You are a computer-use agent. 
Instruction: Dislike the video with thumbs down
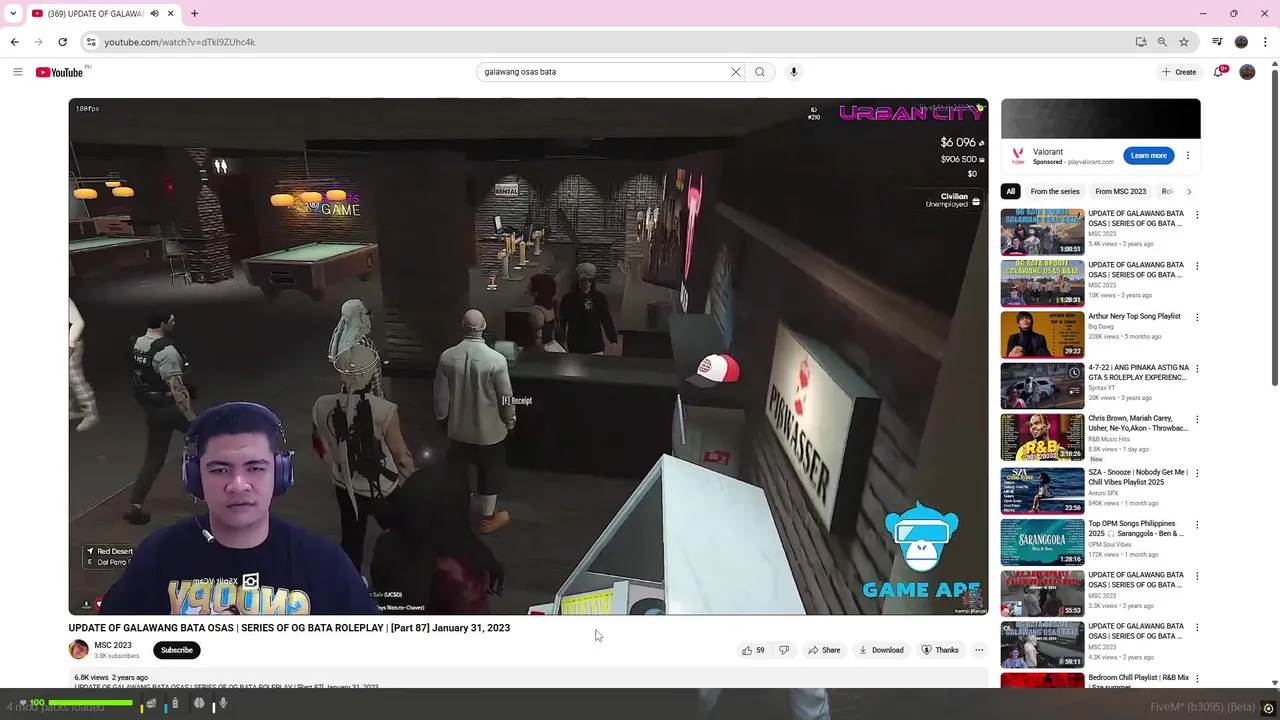(784, 650)
